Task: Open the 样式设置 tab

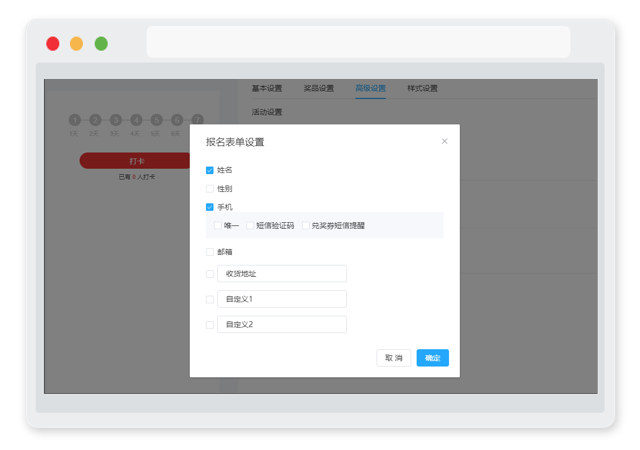Action: pyautogui.click(x=422, y=88)
